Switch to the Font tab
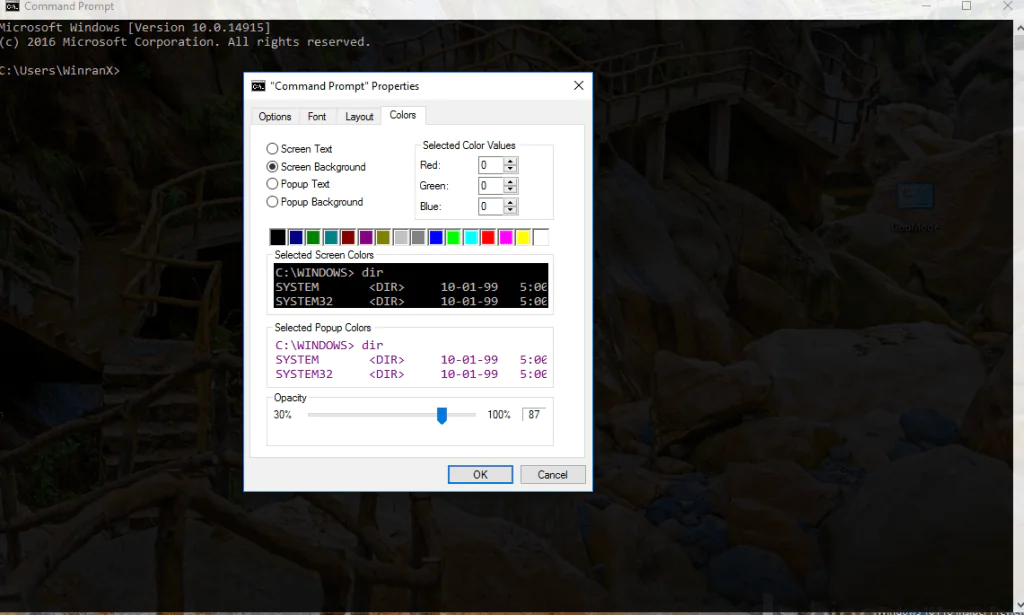The height and width of the screenshot is (615, 1024). coord(317,117)
